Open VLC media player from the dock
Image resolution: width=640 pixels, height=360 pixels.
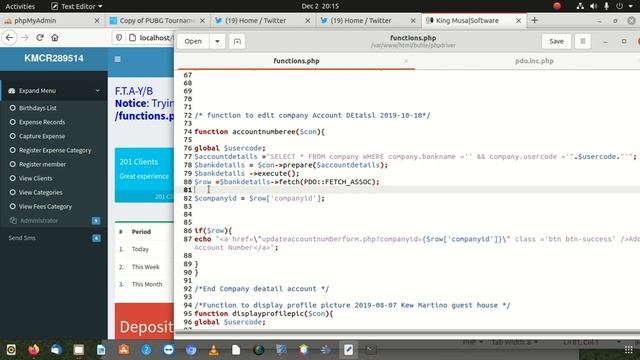[x=213, y=350]
